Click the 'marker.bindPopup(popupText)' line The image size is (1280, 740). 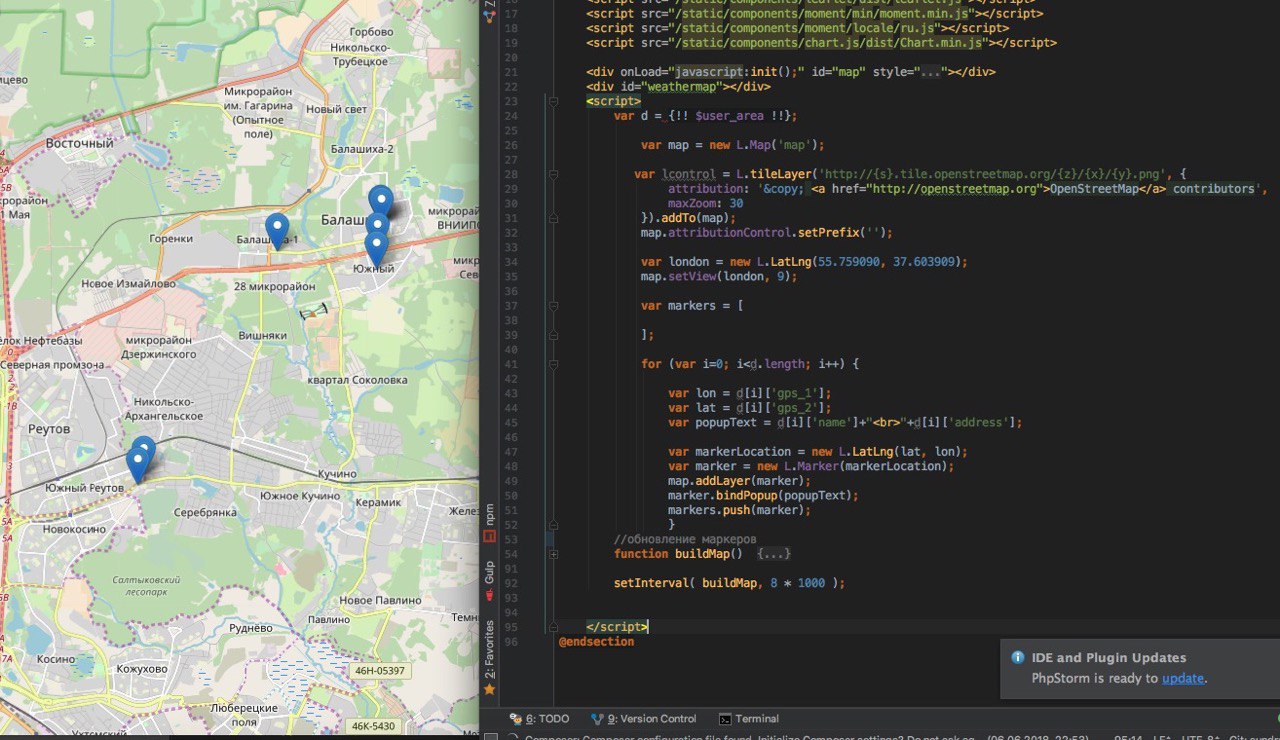click(x=763, y=495)
